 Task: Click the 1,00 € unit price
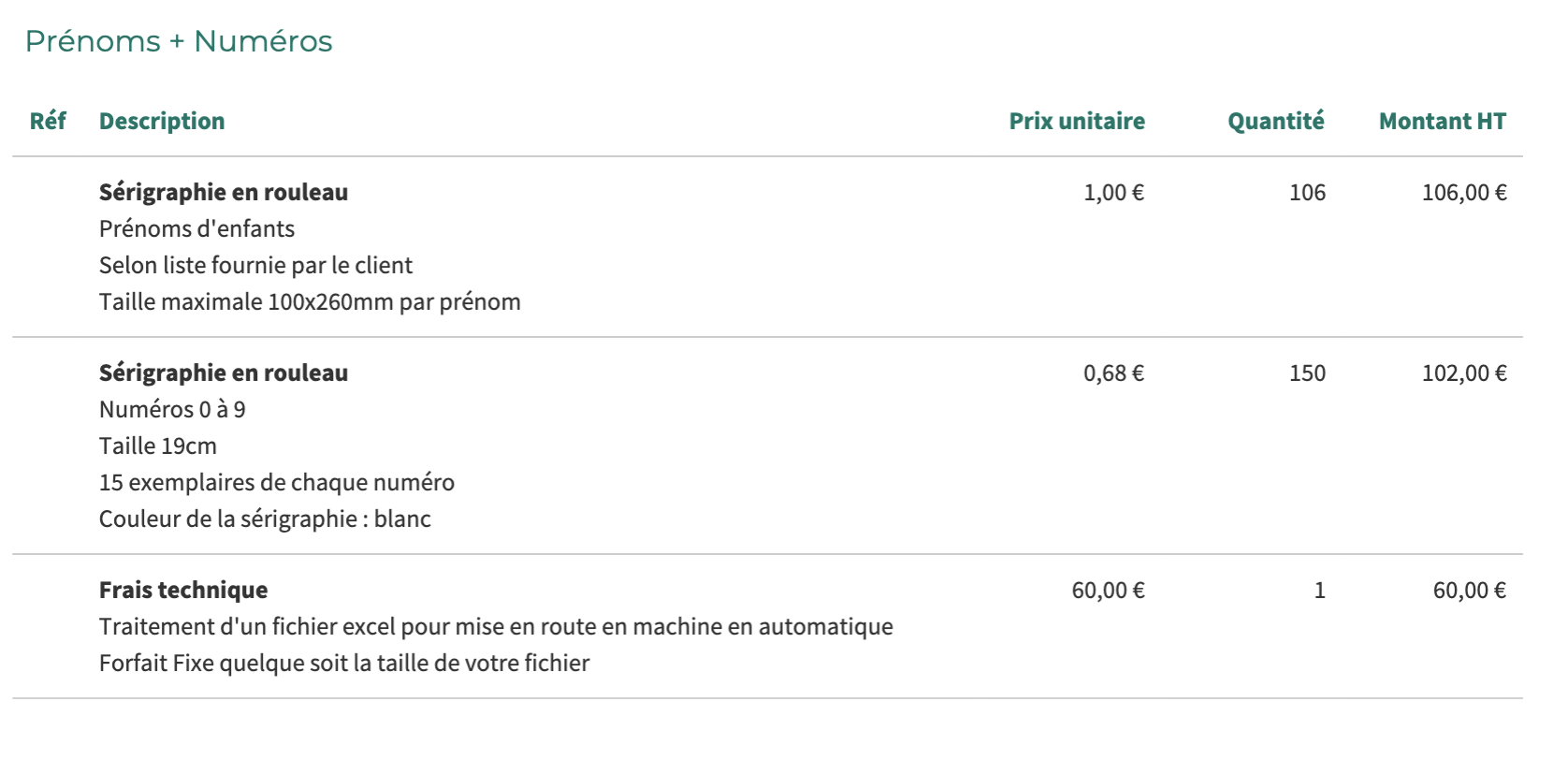click(x=1113, y=192)
